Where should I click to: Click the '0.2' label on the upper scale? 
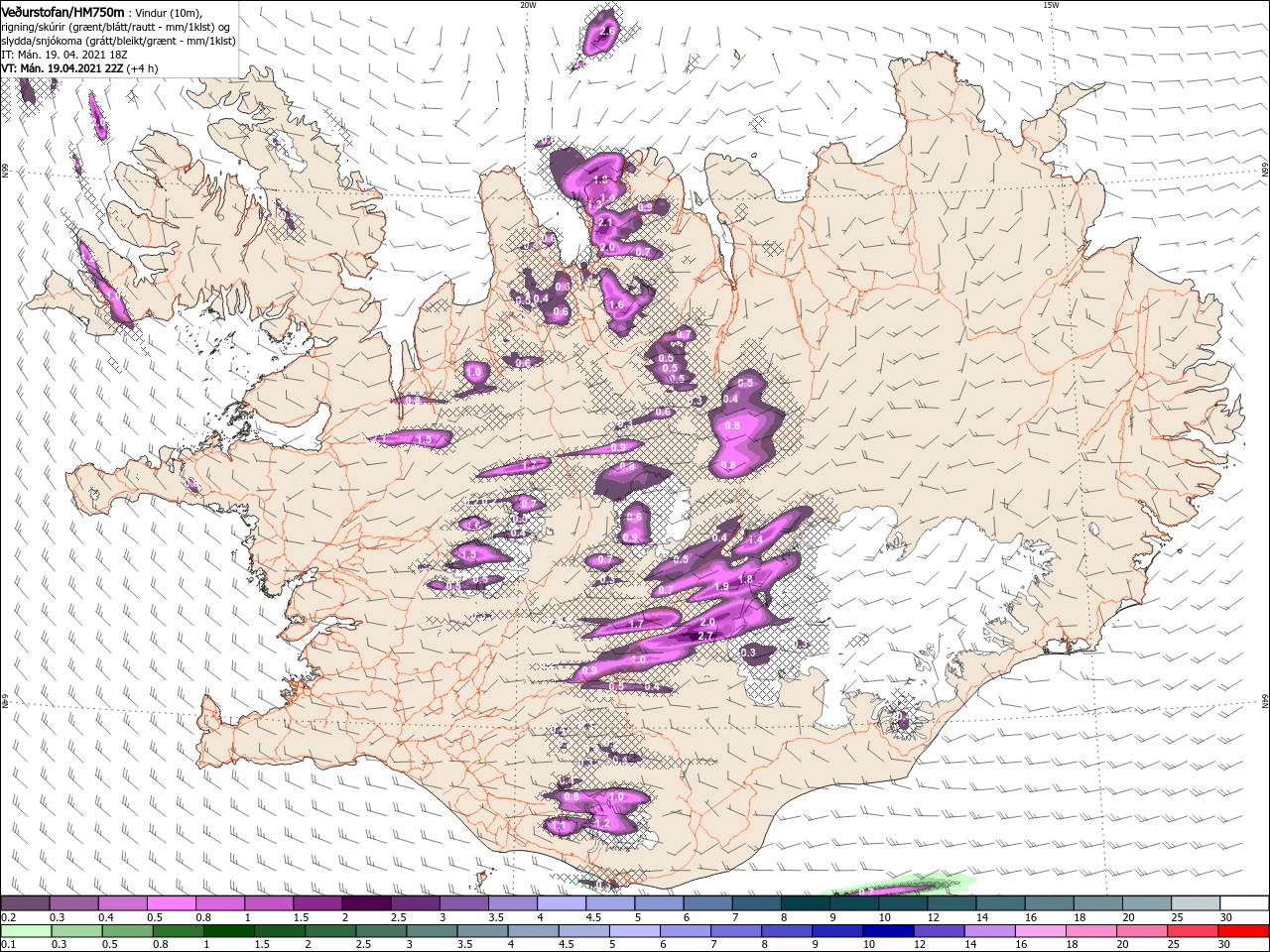point(8,917)
